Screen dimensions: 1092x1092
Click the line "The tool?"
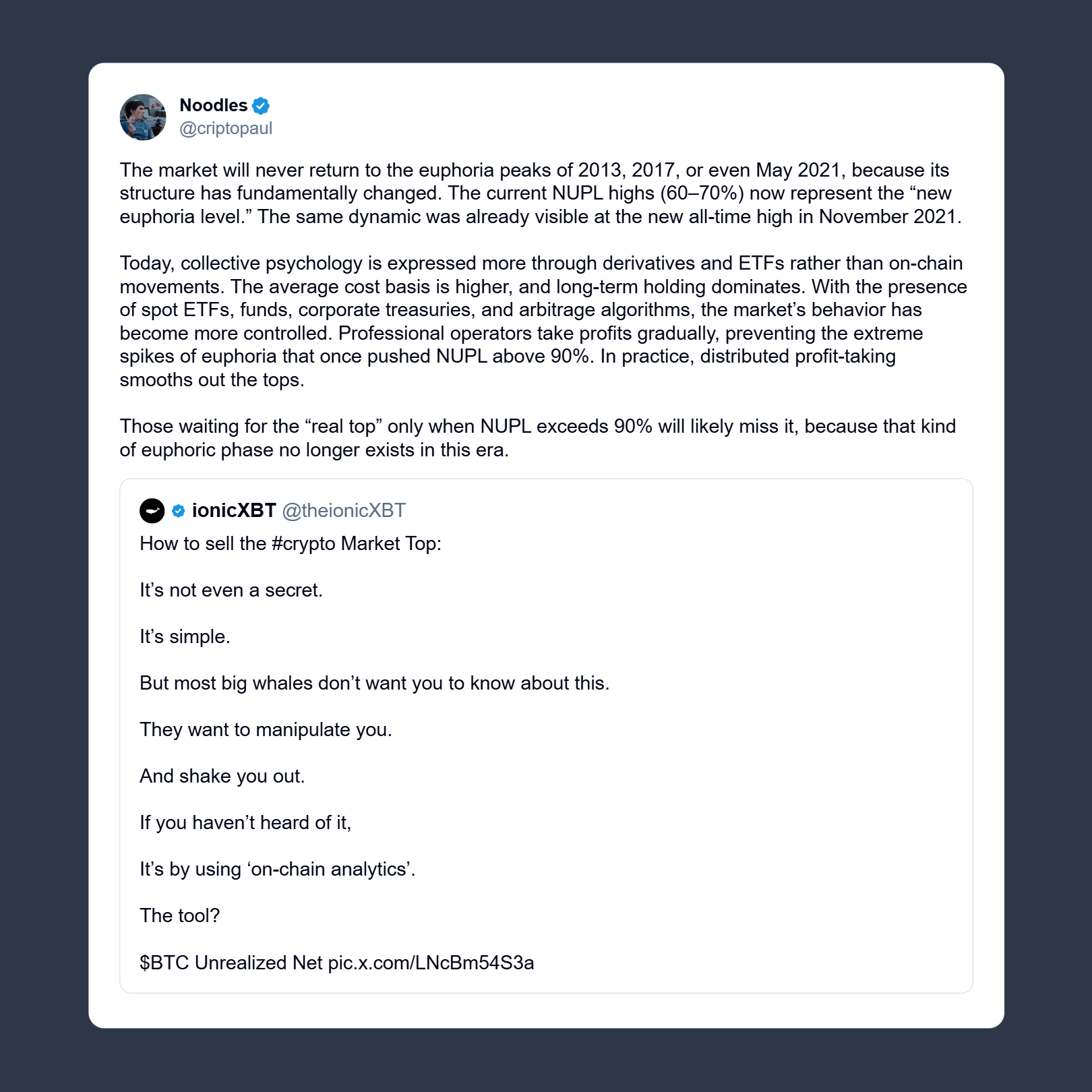coord(180,916)
